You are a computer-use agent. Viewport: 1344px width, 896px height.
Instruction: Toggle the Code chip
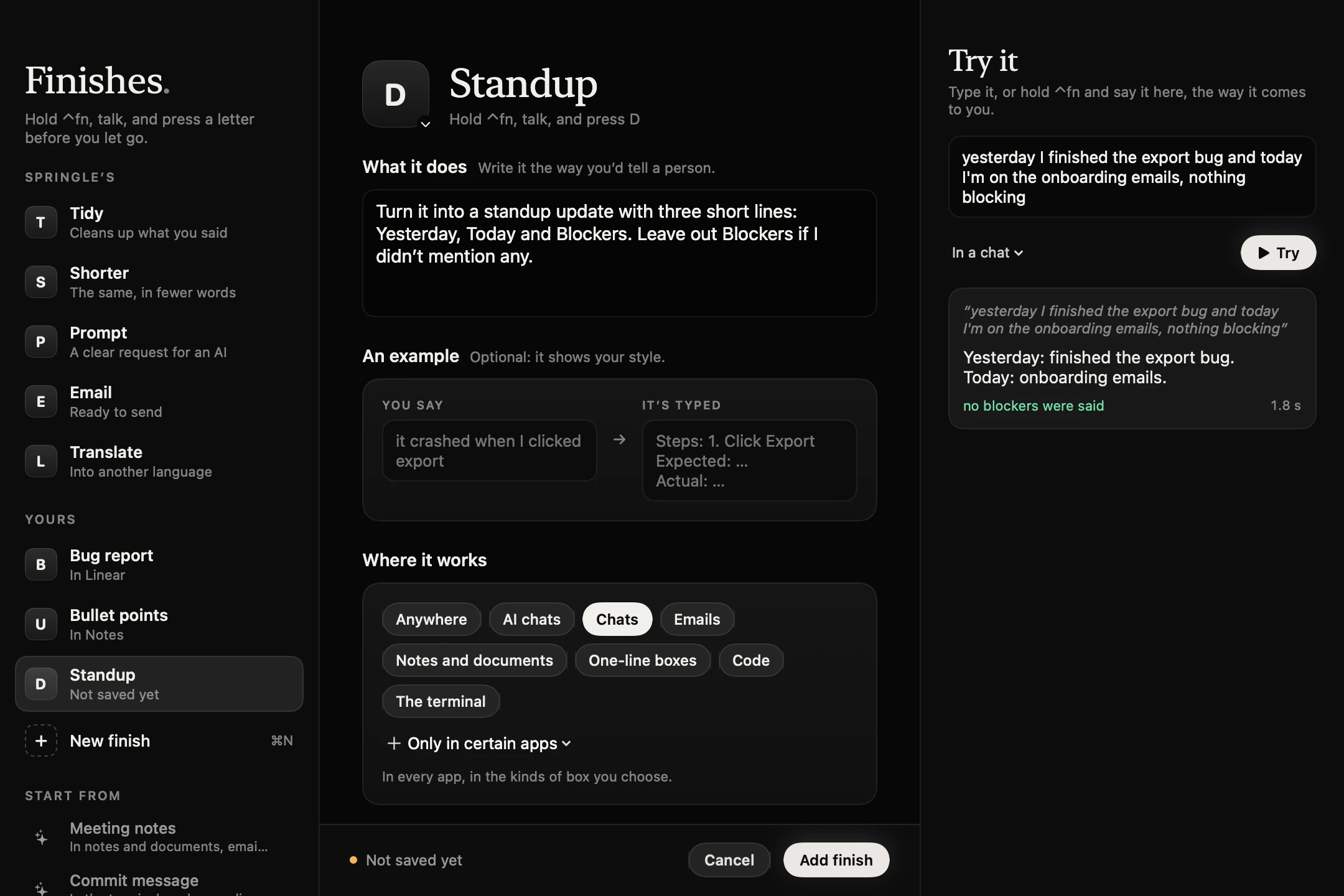pyautogui.click(x=751, y=660)
